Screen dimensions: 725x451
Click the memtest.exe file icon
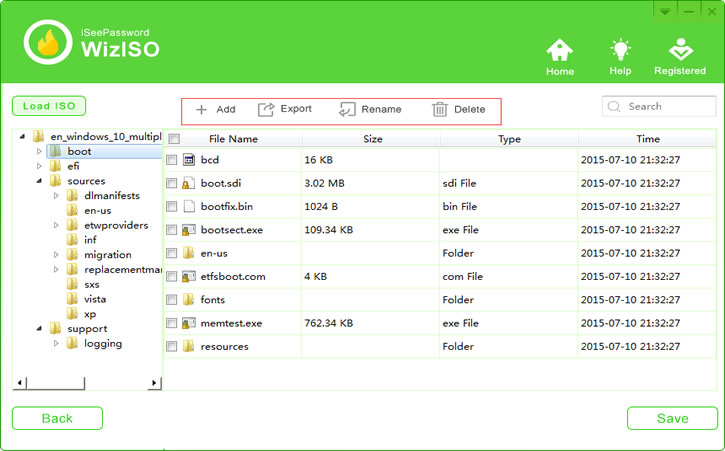(x=189, y=323)
